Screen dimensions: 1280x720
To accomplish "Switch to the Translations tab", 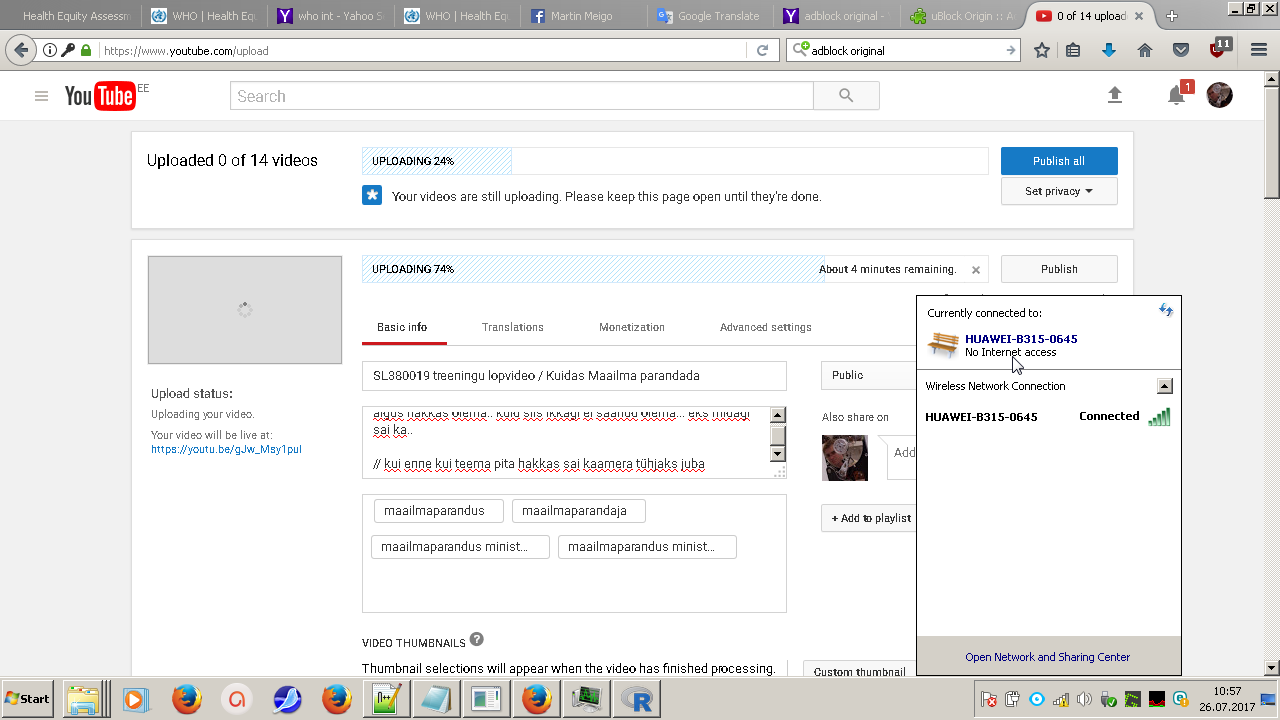I will point(512,327).
